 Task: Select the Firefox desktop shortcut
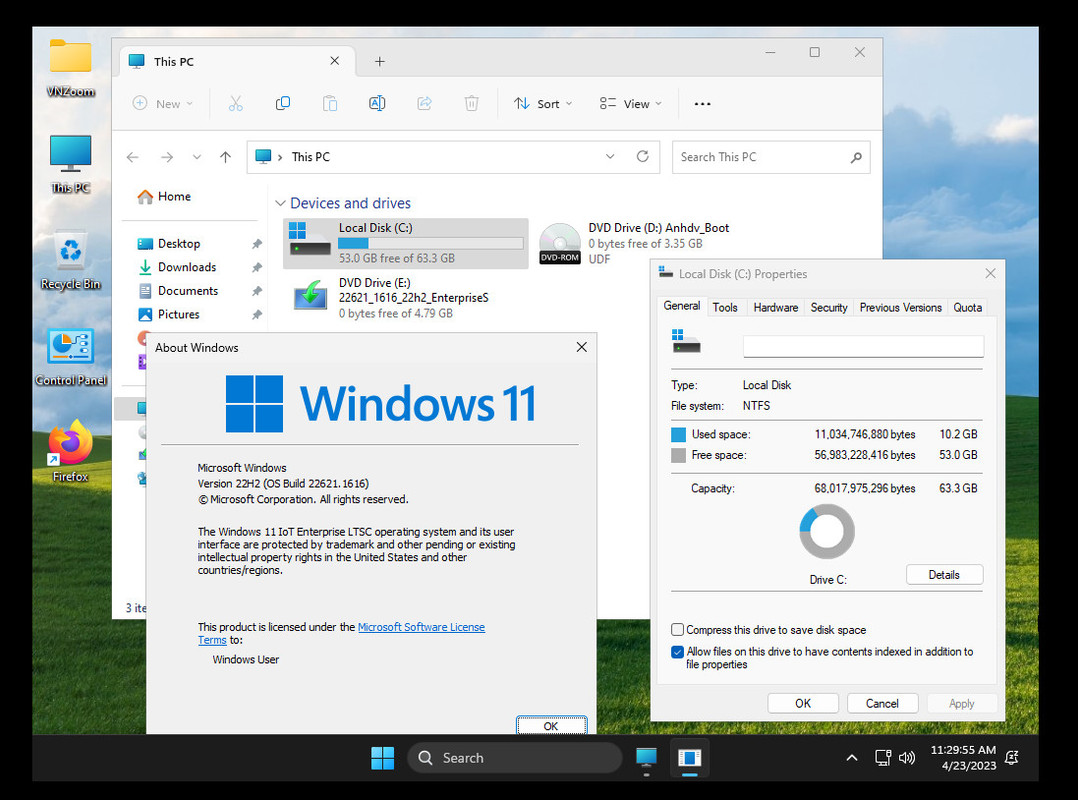click(71, 452)
